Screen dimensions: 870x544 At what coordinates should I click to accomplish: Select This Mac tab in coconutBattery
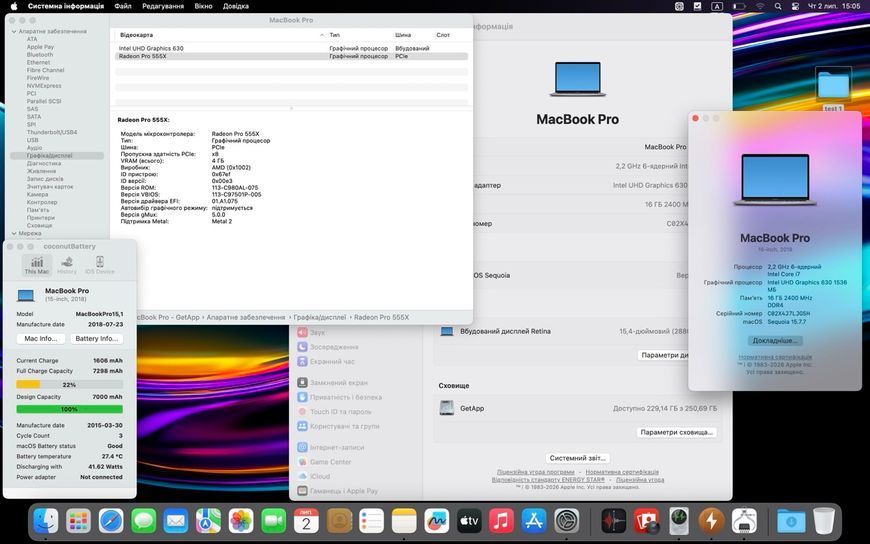[x=37, y=265]
